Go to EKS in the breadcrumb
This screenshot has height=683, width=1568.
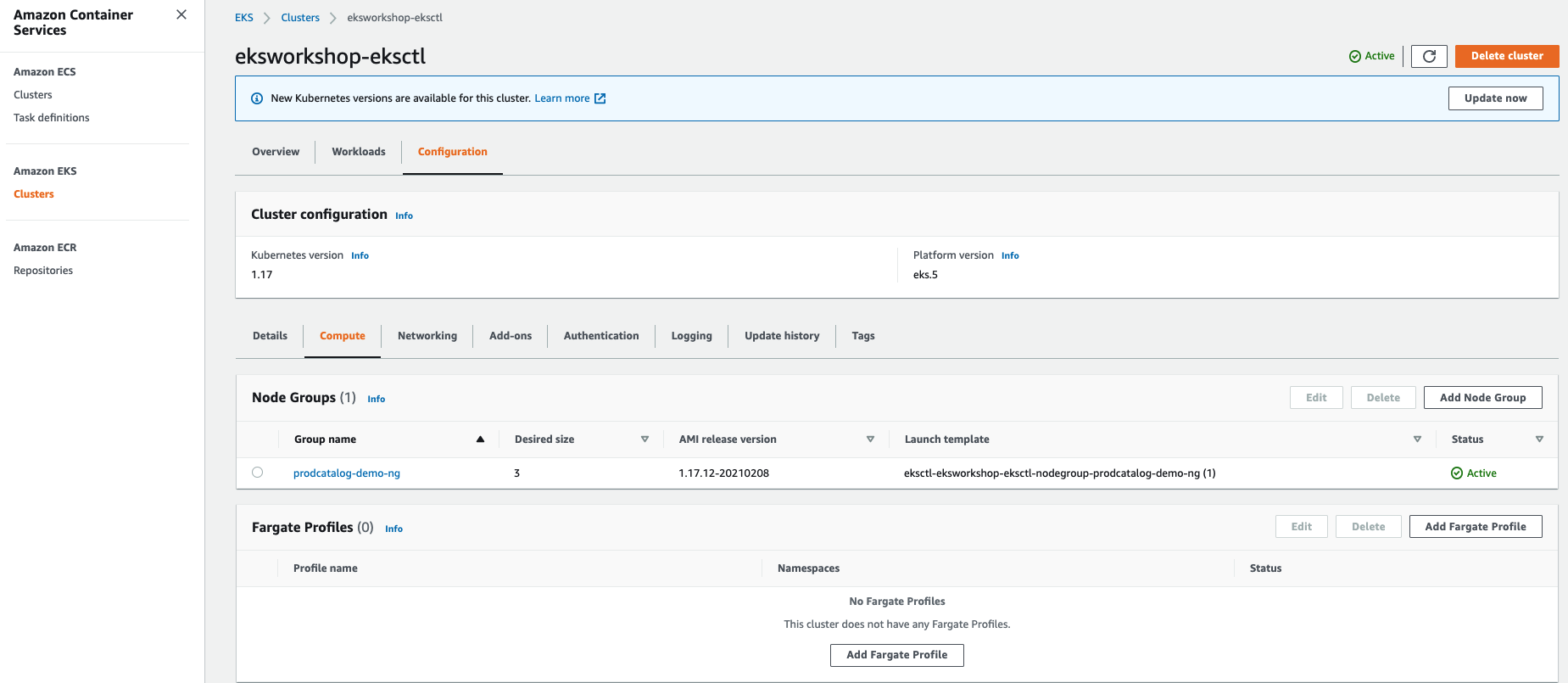click(244, 18)
